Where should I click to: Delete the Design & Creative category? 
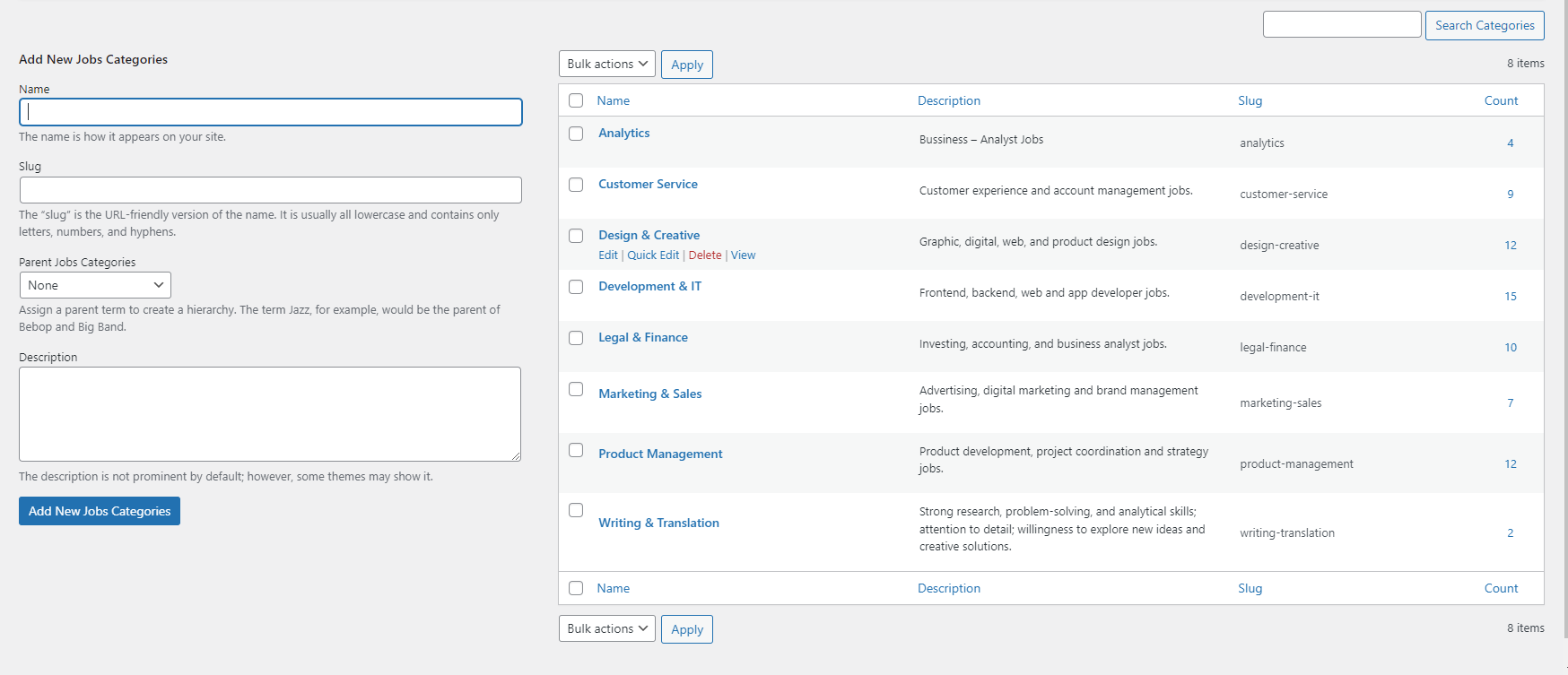pos(705,255)
